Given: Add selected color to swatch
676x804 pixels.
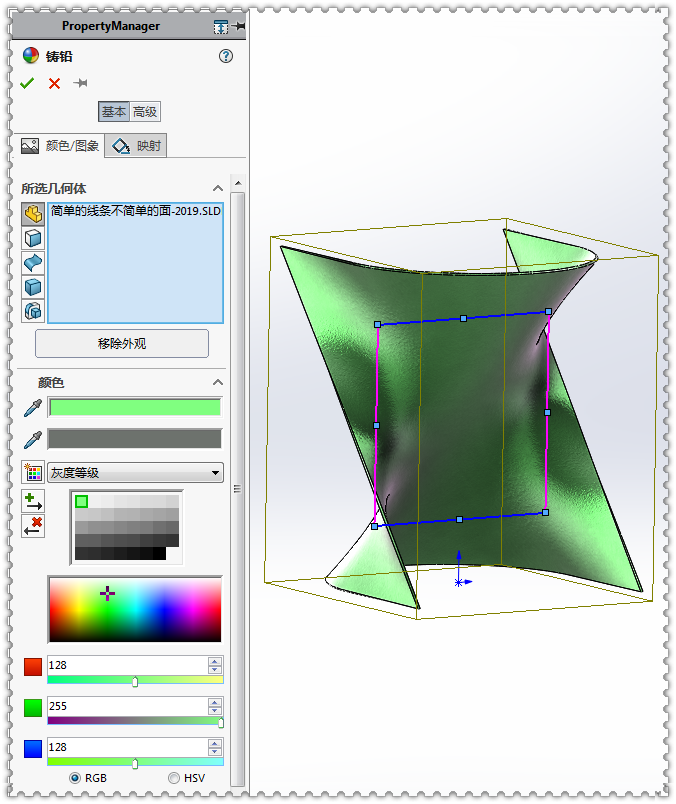Looking at the screenshot, I should (x=33, y=501).
